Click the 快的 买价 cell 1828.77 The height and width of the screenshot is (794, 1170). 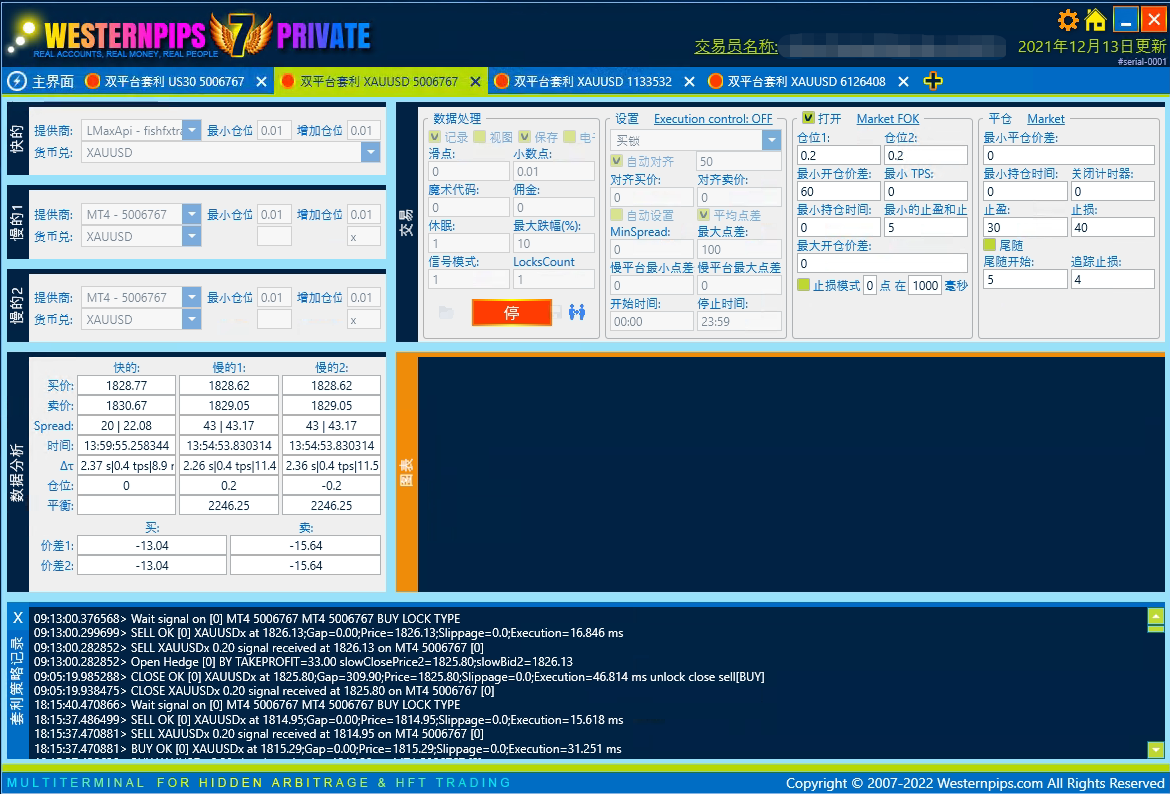tap(126, 386)
